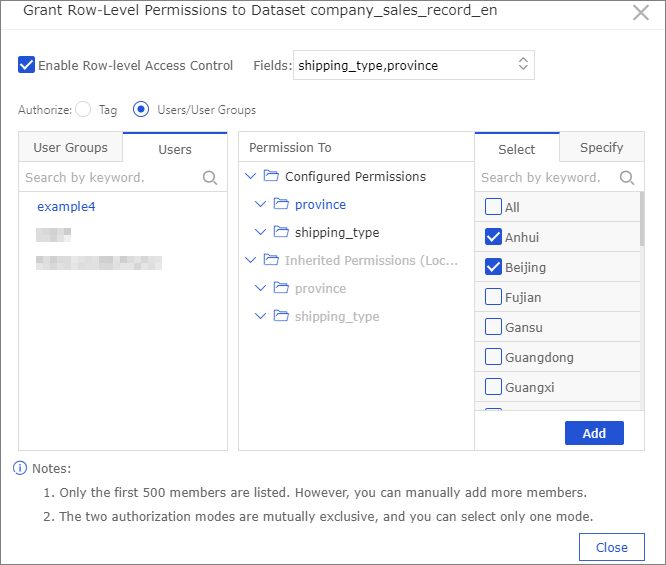This screenshot has width=666, height=565.
Task: Uncheck the Beijing checkbox
Action: [493, 267]
